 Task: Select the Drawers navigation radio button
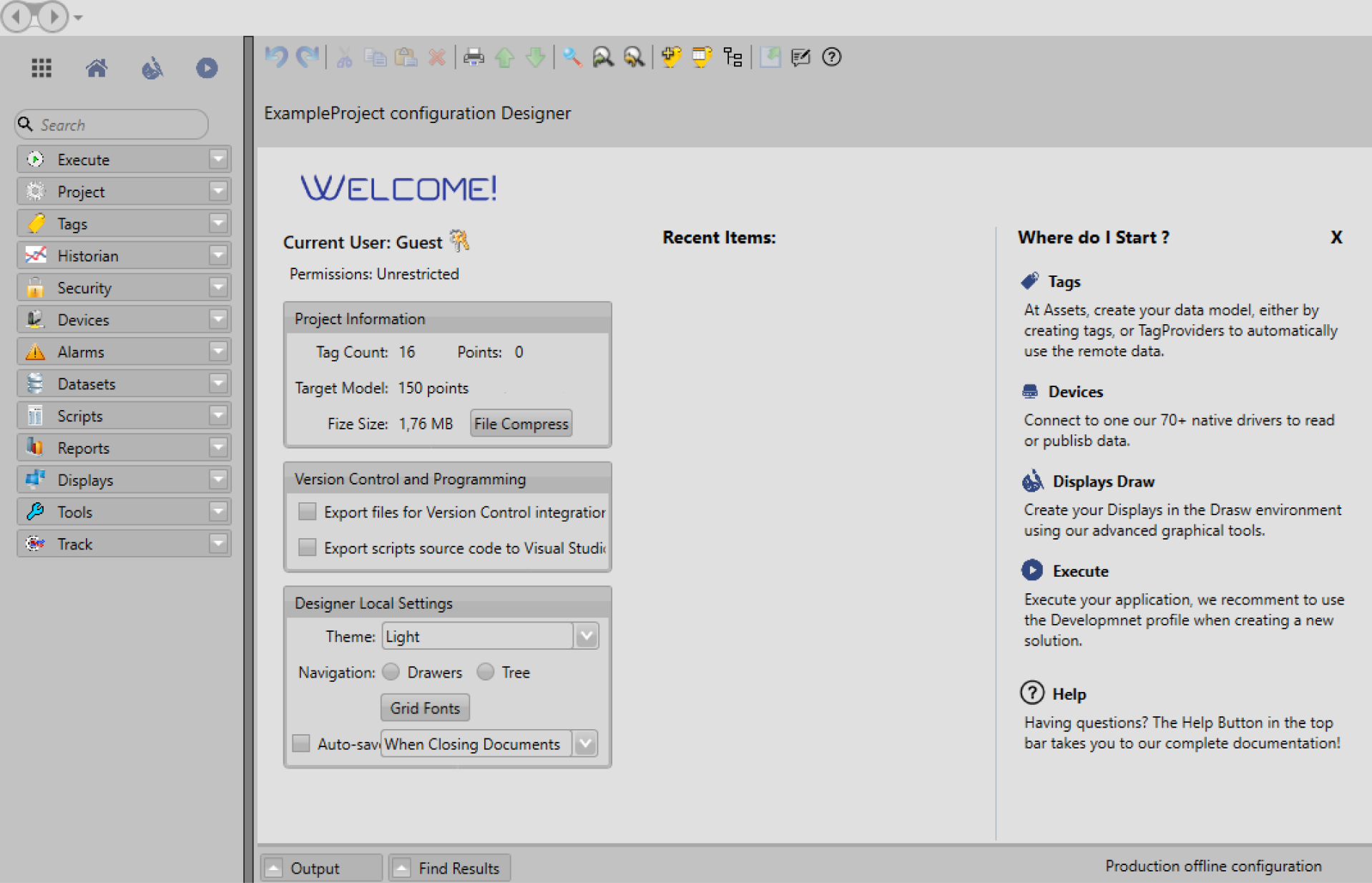[391, 672]
